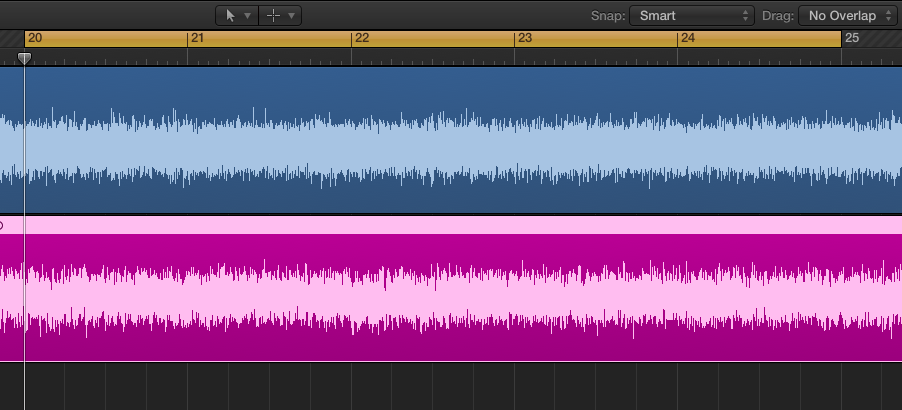
Task: Open the Drag mode pop-up set to No Overlap
Action: pos(847,16)
